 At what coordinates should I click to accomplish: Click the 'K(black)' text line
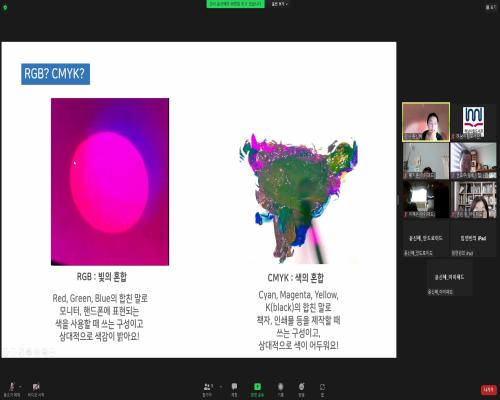298,307
